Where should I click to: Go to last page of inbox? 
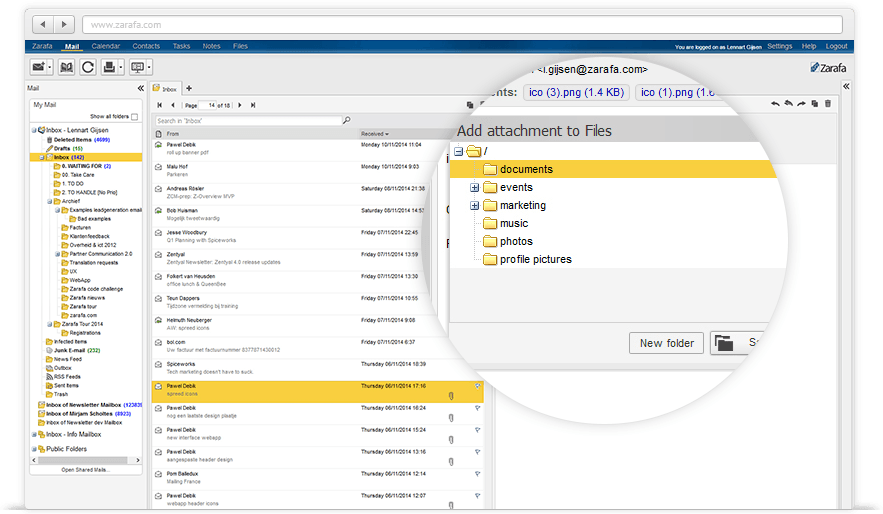click(x=253, y=105)
